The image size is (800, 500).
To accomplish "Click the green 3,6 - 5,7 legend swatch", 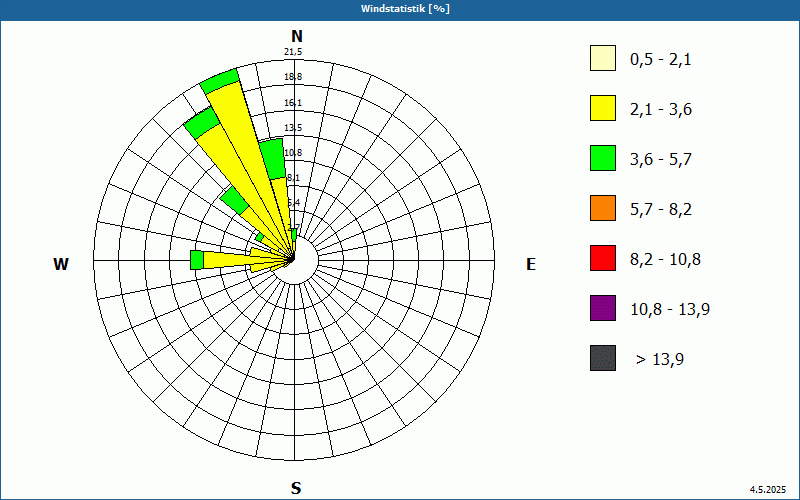I will click(603, 158).
